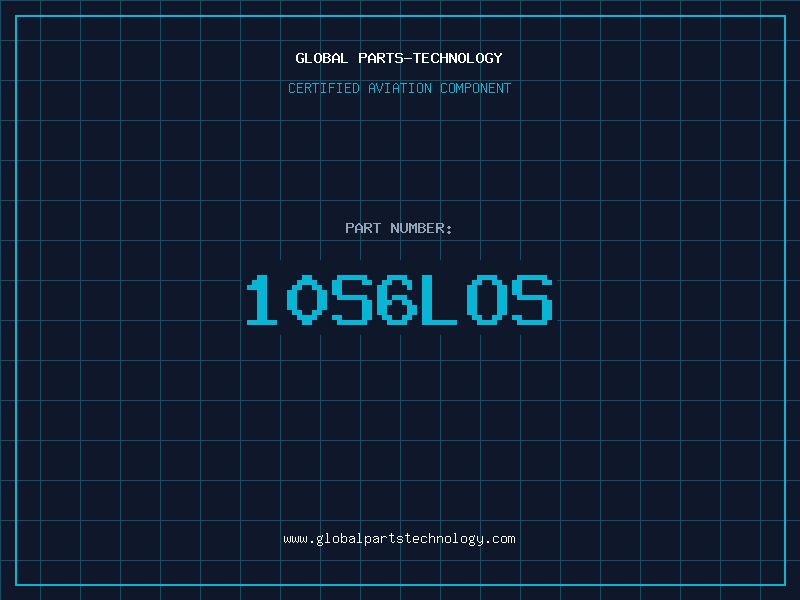Click the .com ending of the URL
The image size is (800, 600).
(x=499, y=539)
